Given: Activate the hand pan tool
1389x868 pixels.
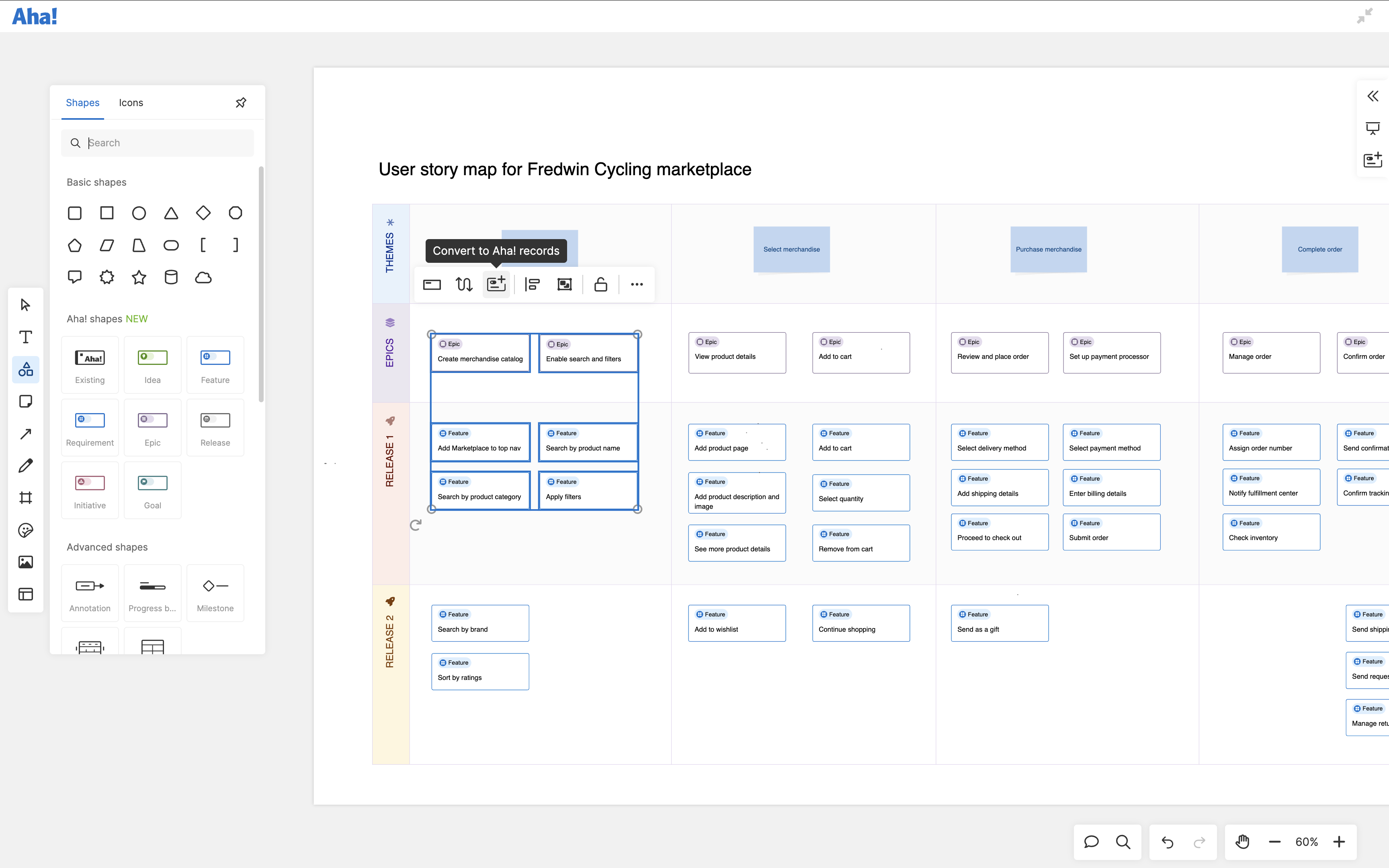Looking at the screenshot, I should tap(1243, 842).
